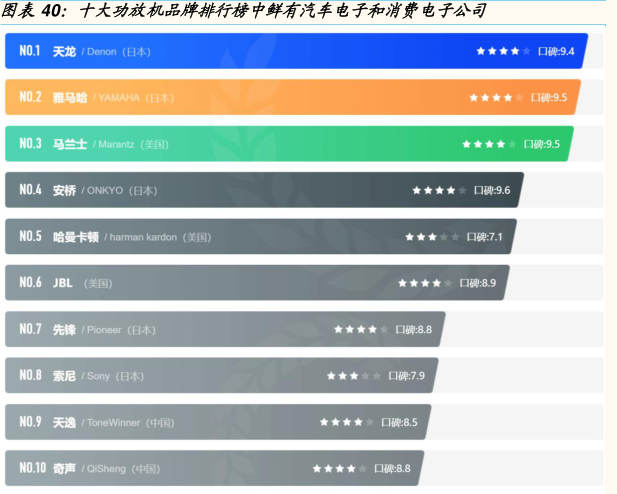The height and width of the screenshot is (494, 617).
Task: Click the NO.8 rank label
Action: (x=30, y=375)
